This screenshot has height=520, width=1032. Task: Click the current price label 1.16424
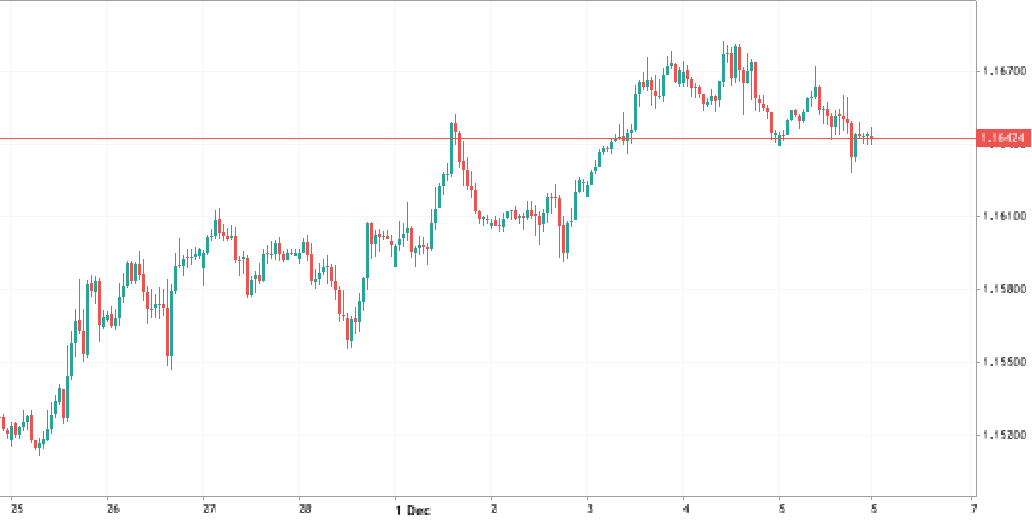tap(1002, 138)
